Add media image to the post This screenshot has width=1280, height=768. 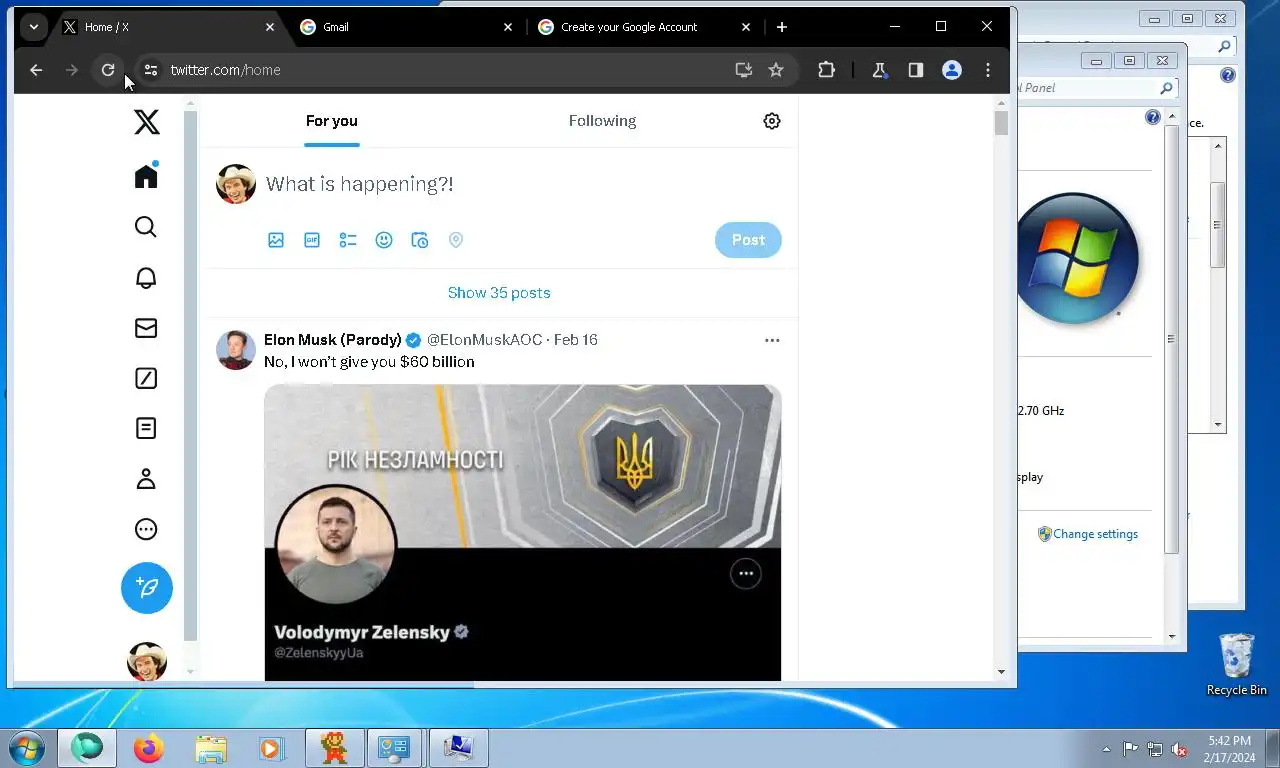tap(276, 240)
